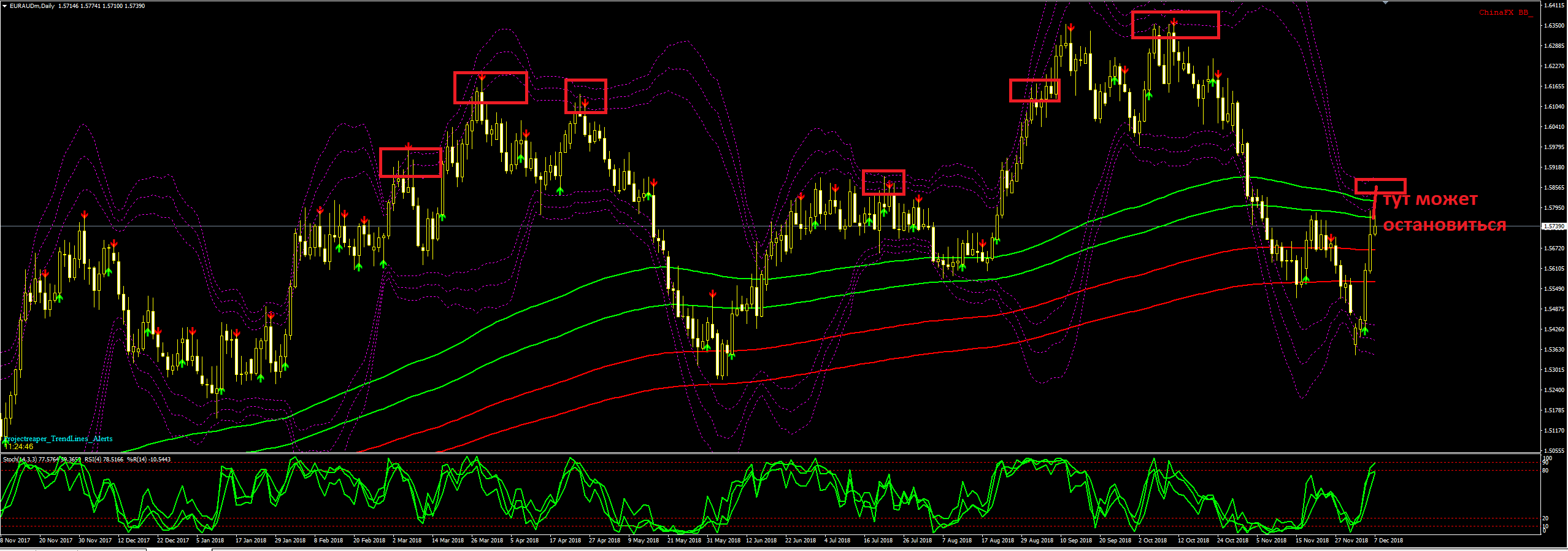Click the RSI(4) 78.5166 indicator label
The height and width of the screenshot is (551, 1568).
[x=104, y=459]
